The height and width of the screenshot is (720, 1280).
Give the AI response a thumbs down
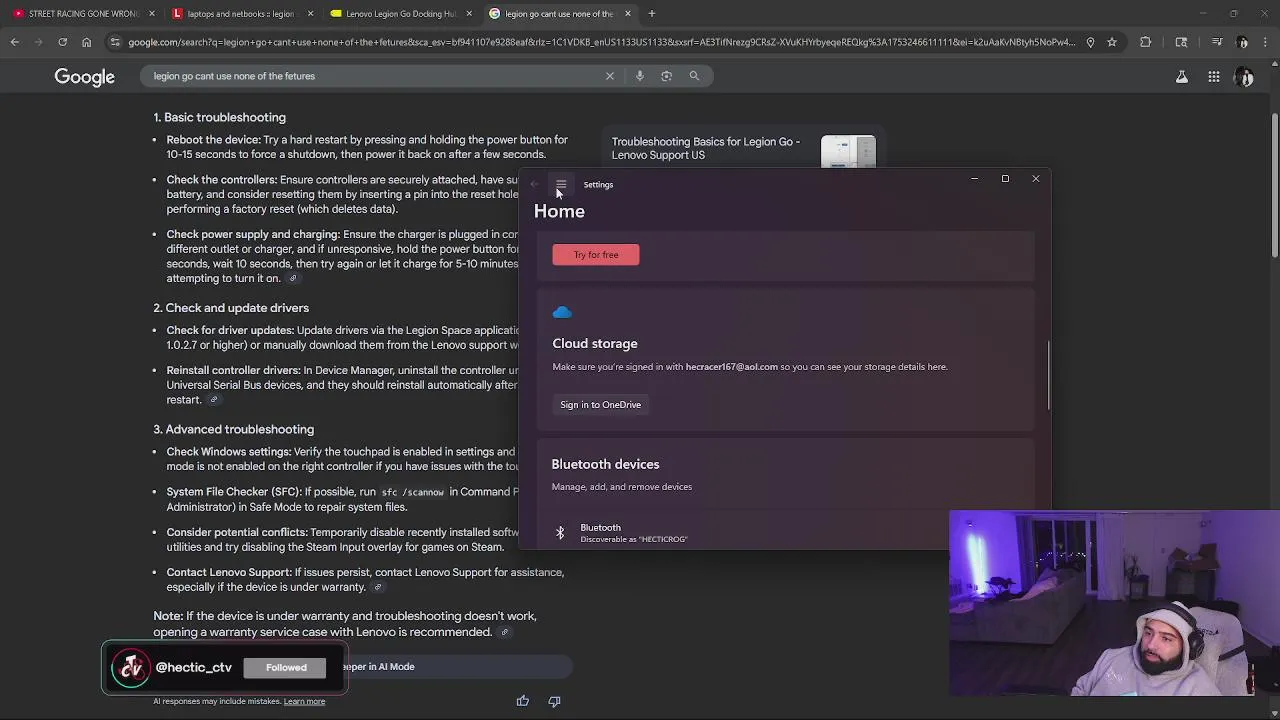pos(554,701)
